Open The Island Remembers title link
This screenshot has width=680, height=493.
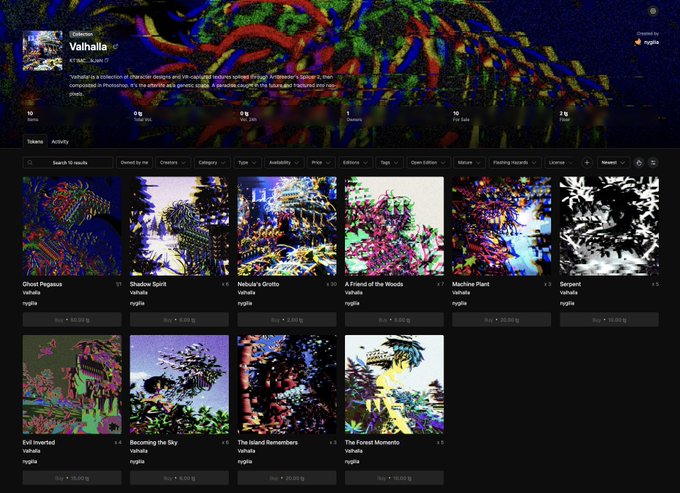(268, 442)
